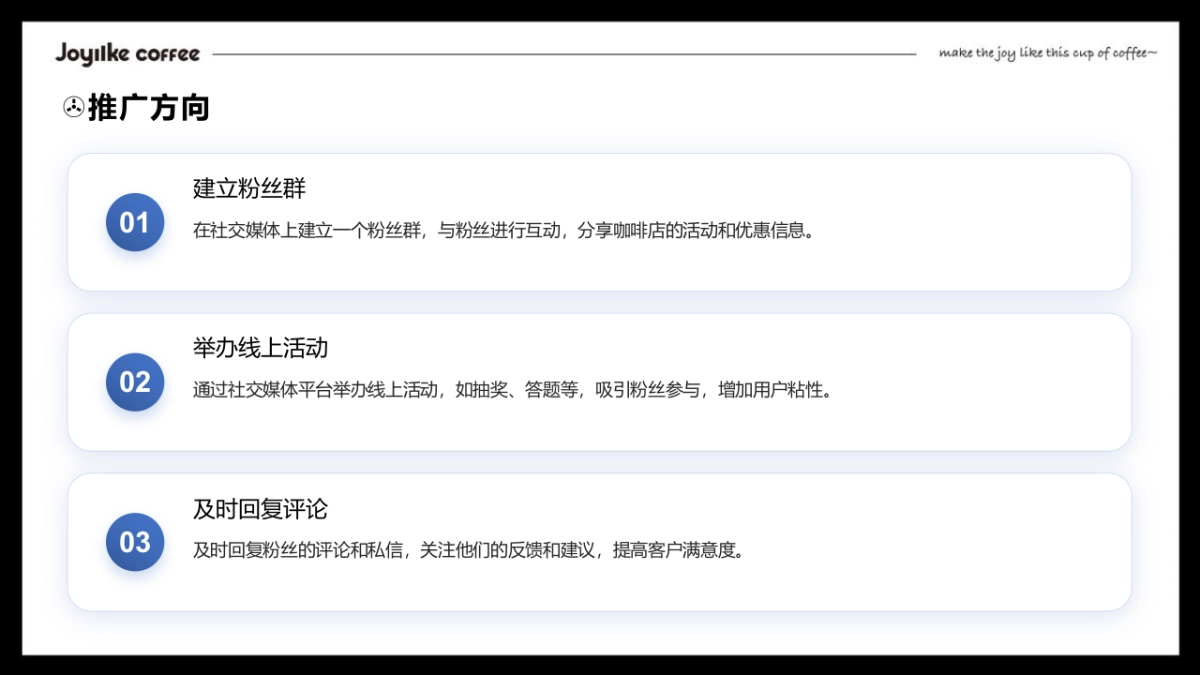
Task: Click the description text under 及时回复评论
Action: tap(469, 550)
